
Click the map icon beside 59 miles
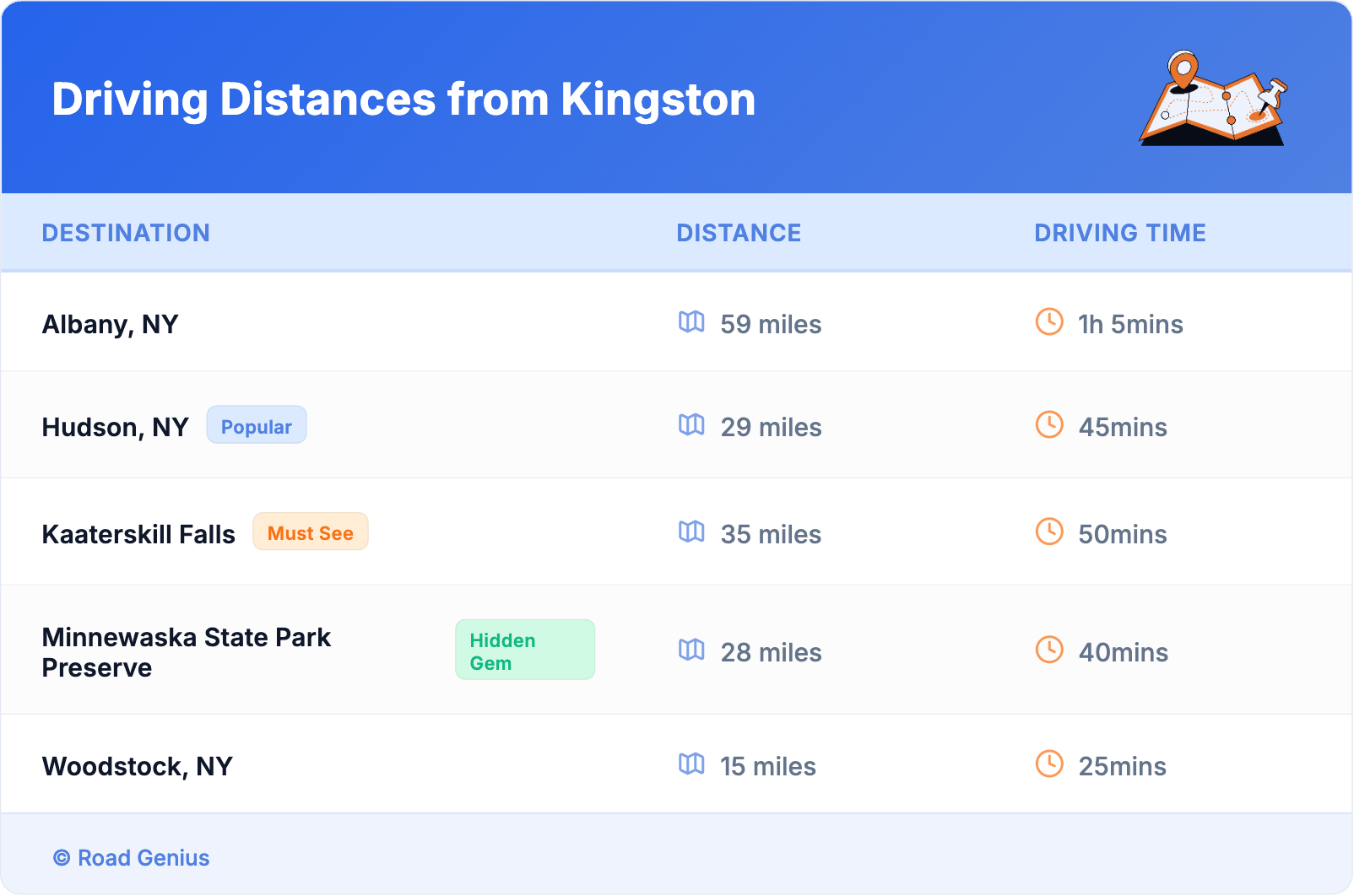point(691,322)
